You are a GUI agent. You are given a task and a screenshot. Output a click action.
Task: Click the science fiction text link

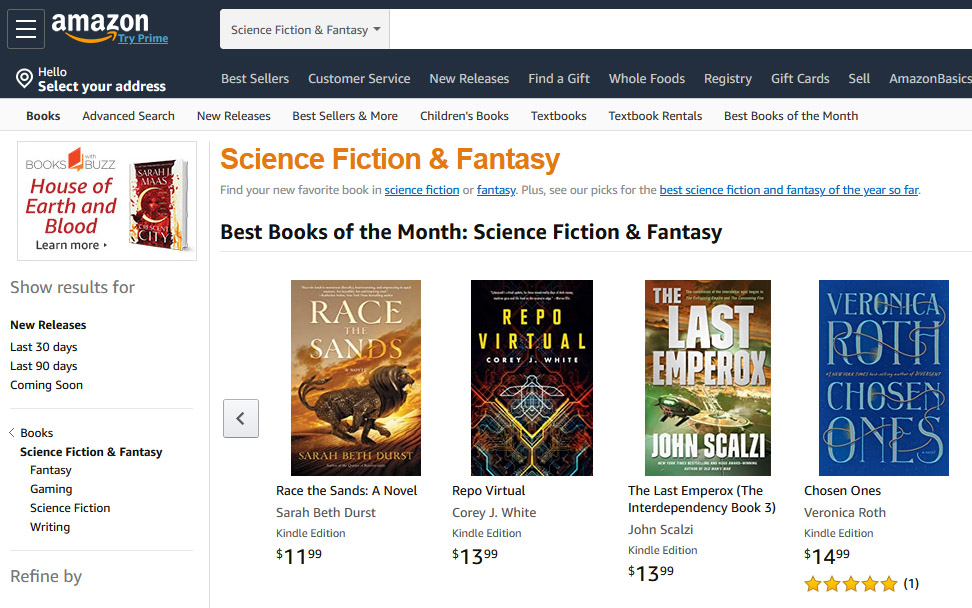pos(422,190)
